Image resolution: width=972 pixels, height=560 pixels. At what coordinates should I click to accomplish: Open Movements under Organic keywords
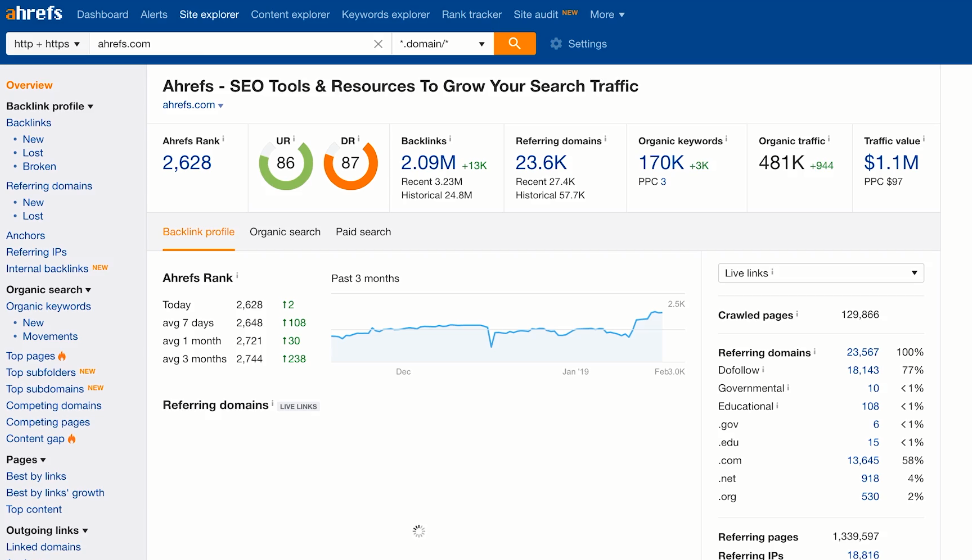[x=50, y=336]
